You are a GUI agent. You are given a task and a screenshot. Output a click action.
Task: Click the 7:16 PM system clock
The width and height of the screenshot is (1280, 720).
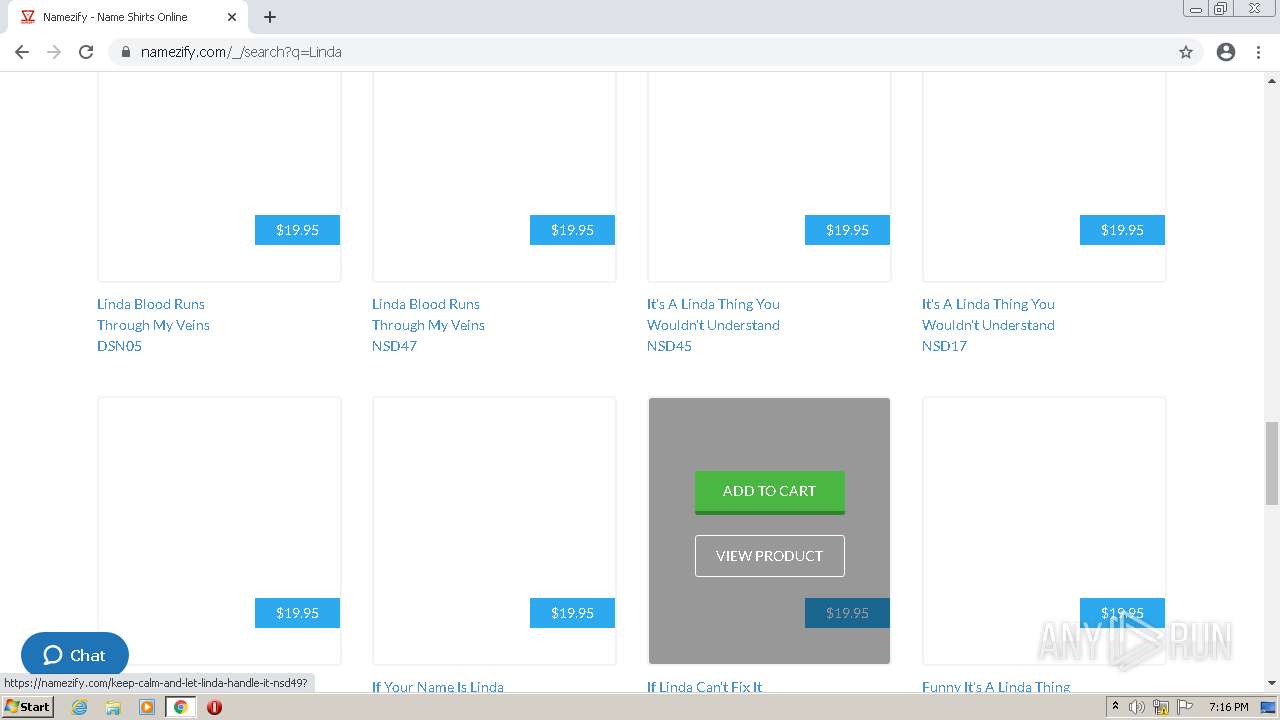(1228, 707)
